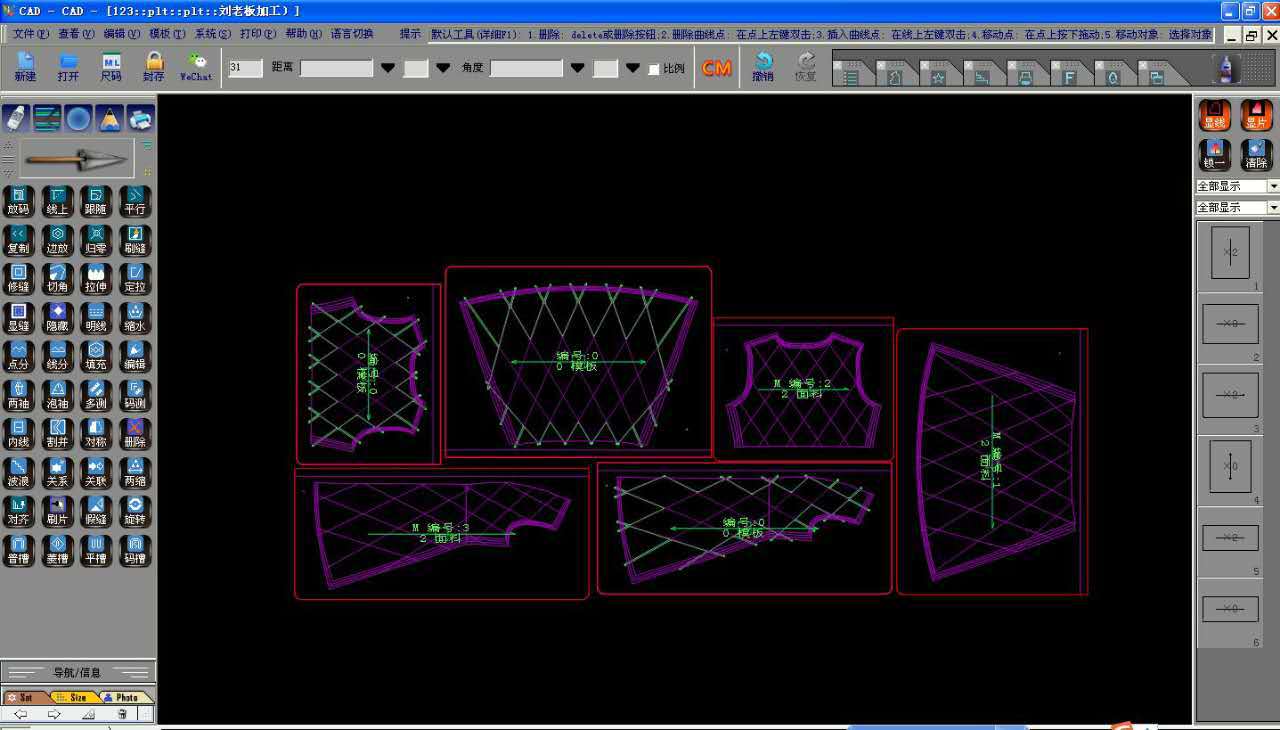Image resolution: width=1280 pixels, height=730 pixels.
Task: Open the 打印 menu
Action: click(258, 34)
